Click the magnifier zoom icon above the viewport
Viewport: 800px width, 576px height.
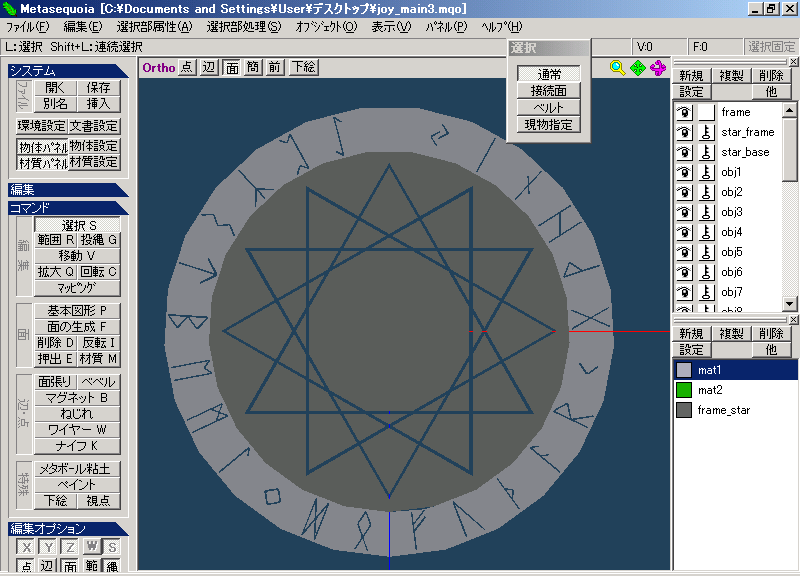coord(617,68)
